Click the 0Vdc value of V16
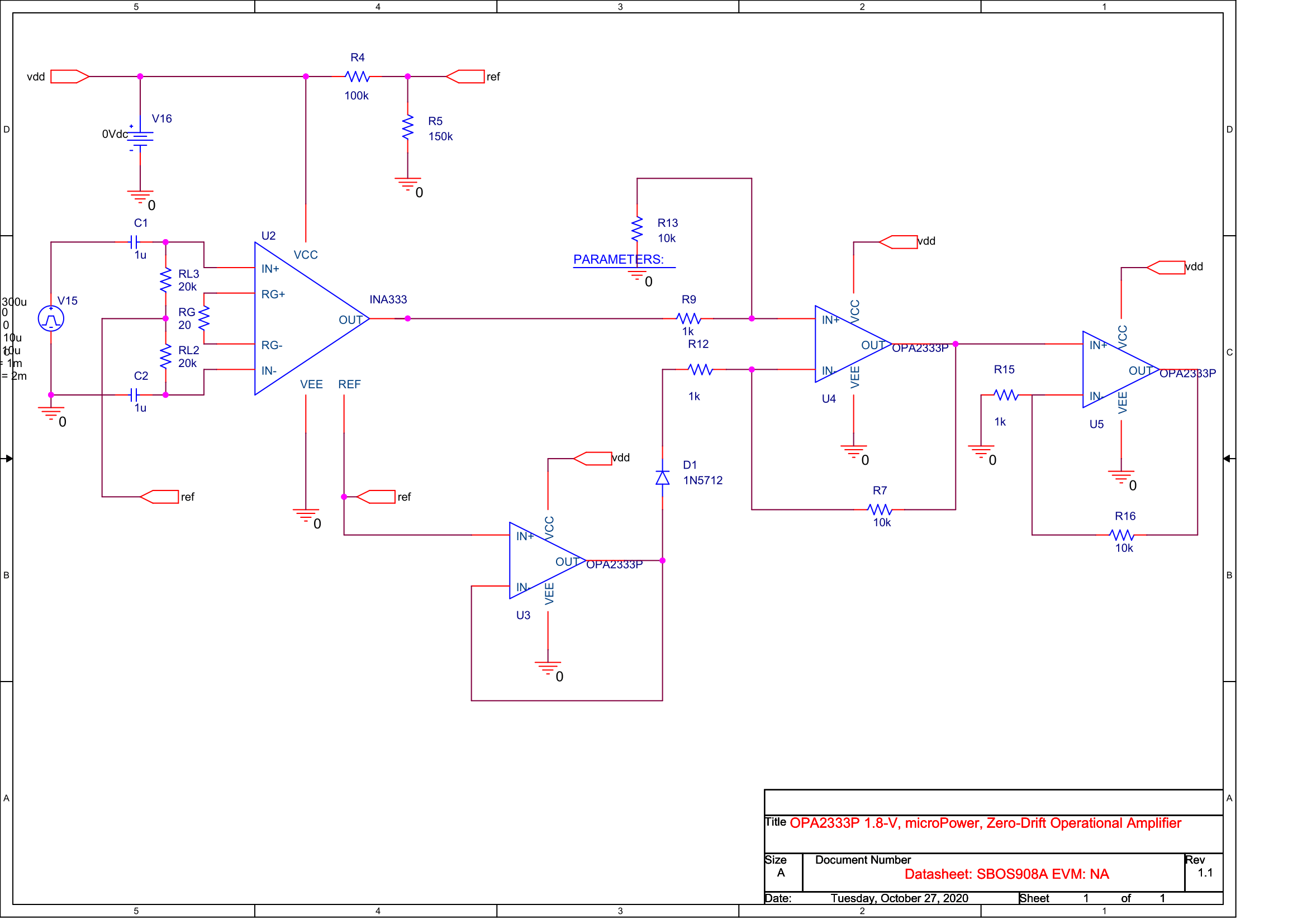 [x=115, y=134]
